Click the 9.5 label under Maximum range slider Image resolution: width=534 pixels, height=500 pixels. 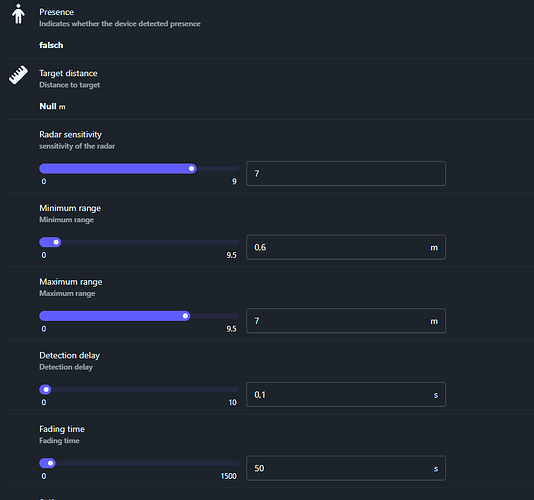[232, 329]
